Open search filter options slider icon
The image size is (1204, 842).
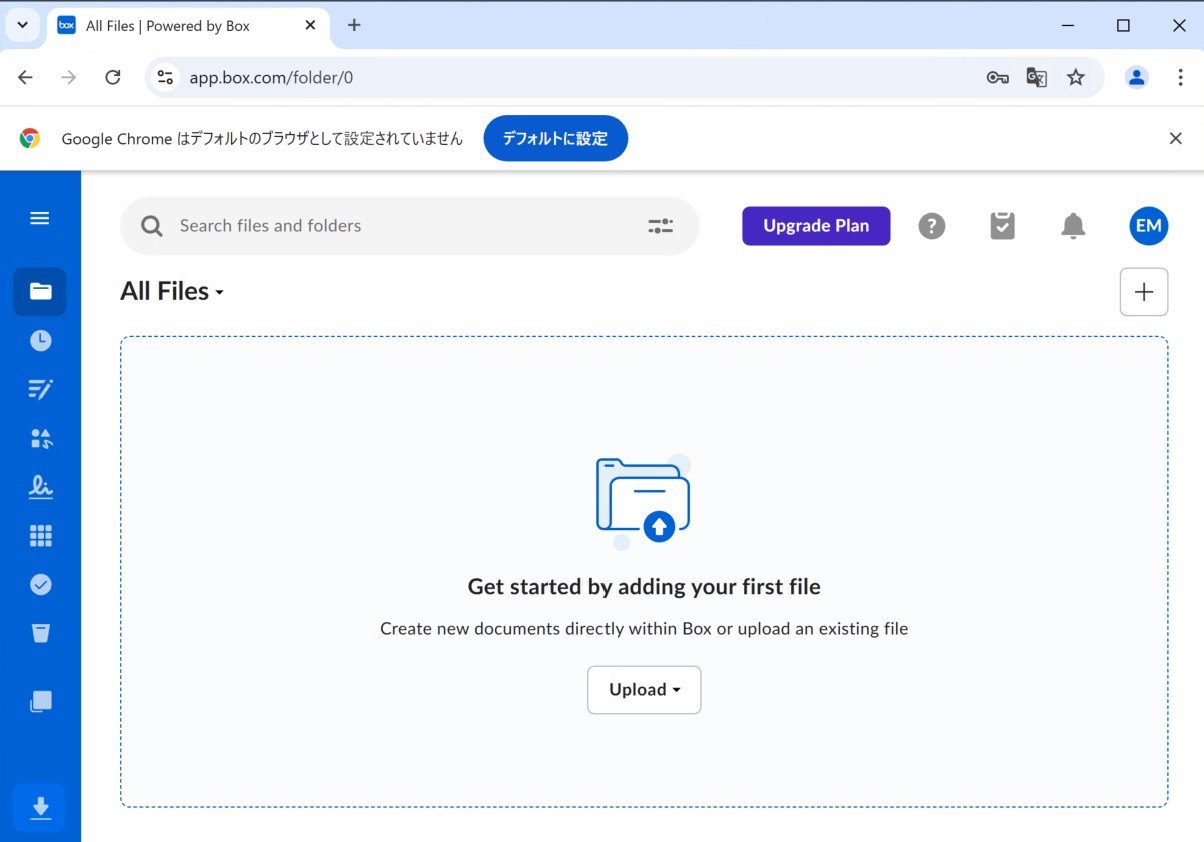click(660, 226)
